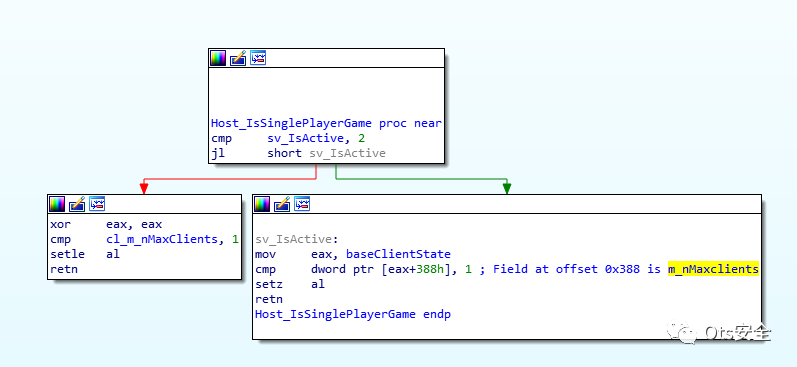Click the node color icon in top block

point(218,58)
